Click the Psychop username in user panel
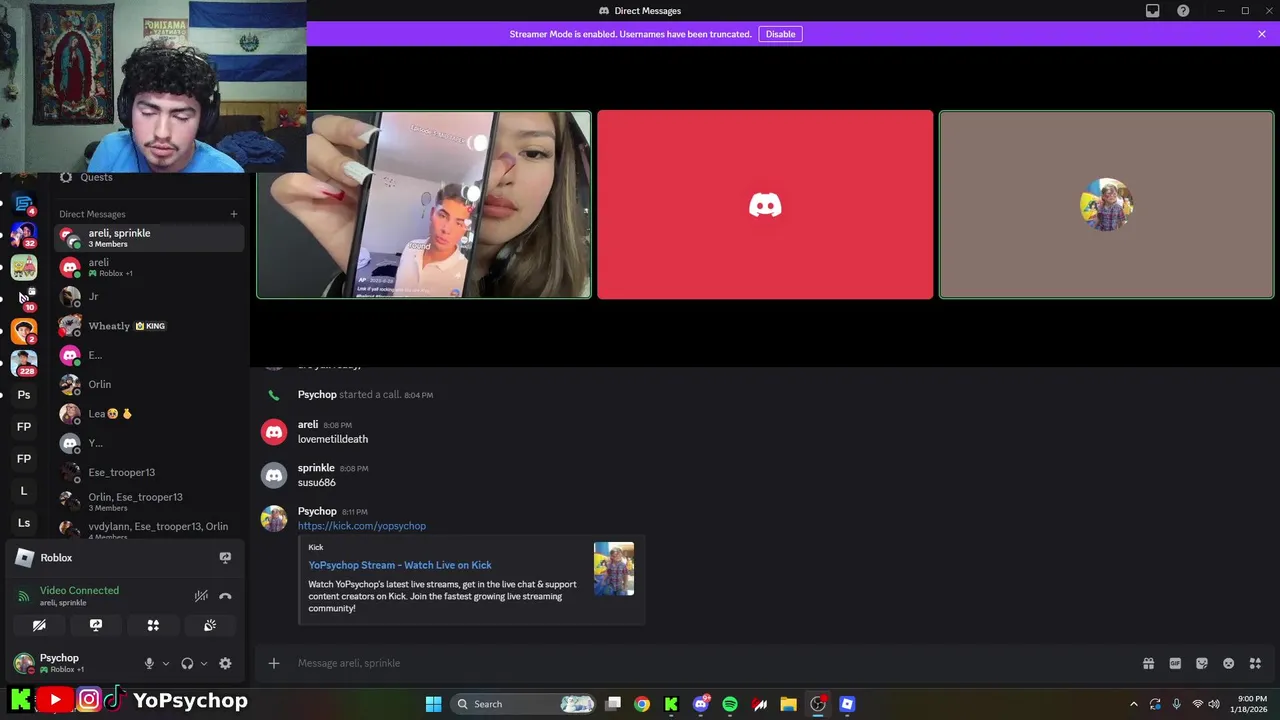This screenshot has height=720, width=1280. (x=59, y=658)
